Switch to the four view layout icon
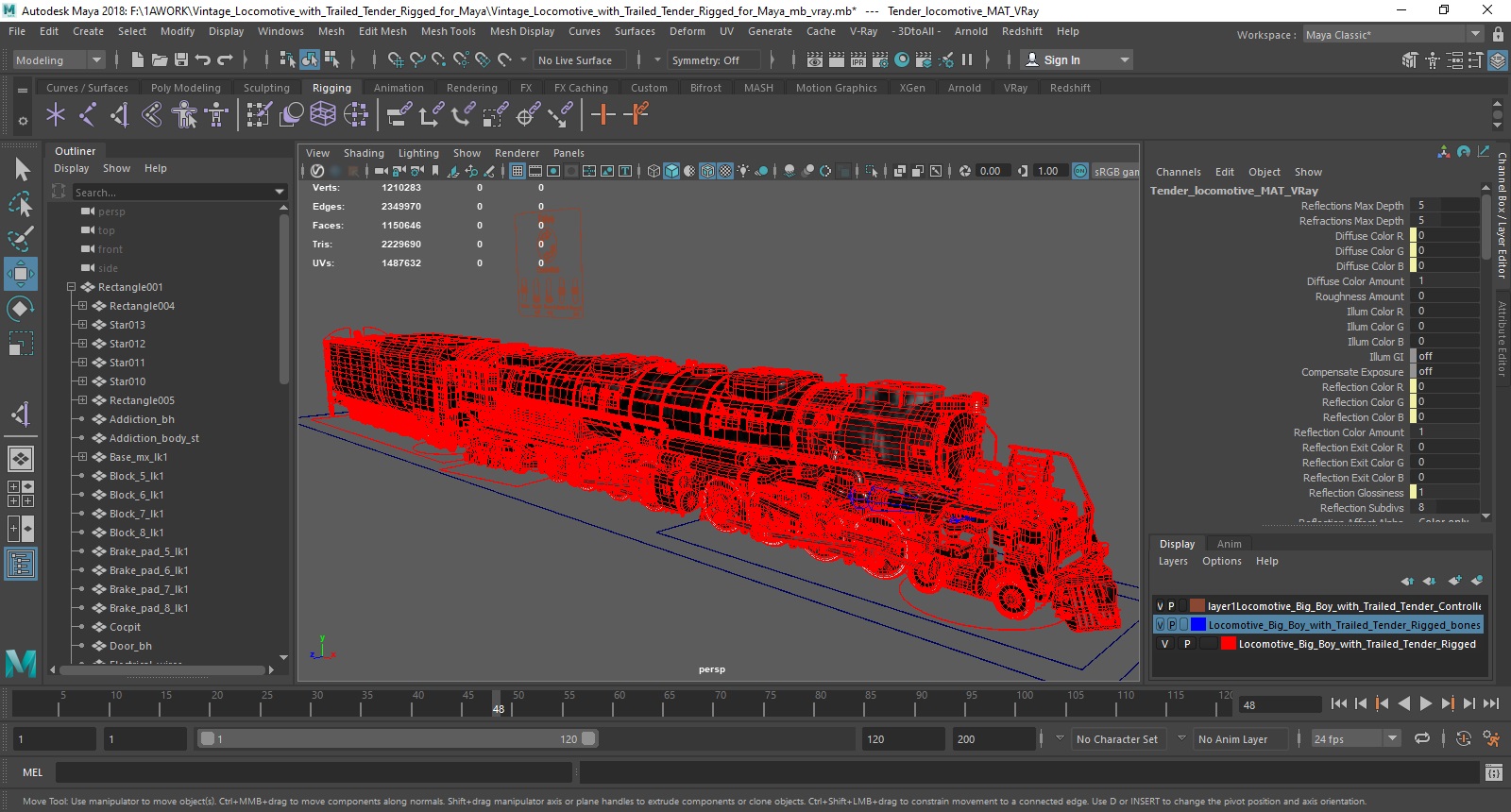 tap(21, 494)
